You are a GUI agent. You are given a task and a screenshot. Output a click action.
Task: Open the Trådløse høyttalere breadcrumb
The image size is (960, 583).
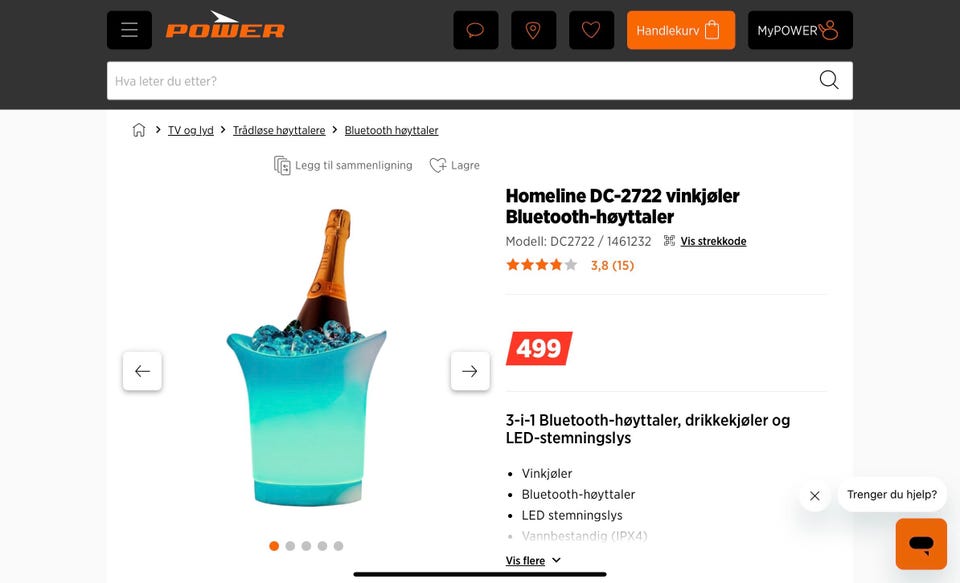point(279,130)
